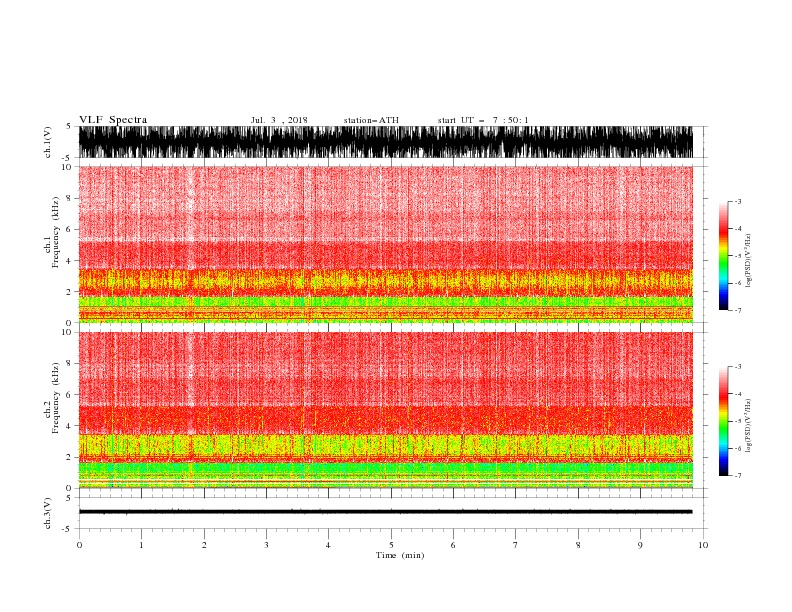Click the "4" kHz tick on ch.1 spectrogram
The width and height of the screenshot is (792, 612).
point(70,261)
